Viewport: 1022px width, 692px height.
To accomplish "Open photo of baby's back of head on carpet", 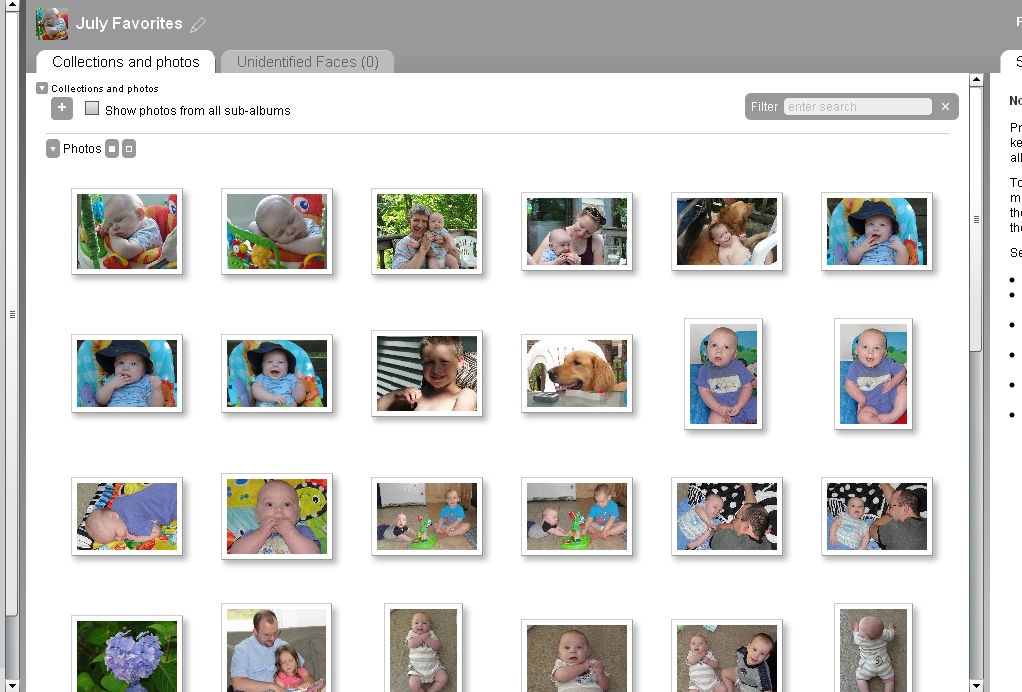I will [873, 648].
